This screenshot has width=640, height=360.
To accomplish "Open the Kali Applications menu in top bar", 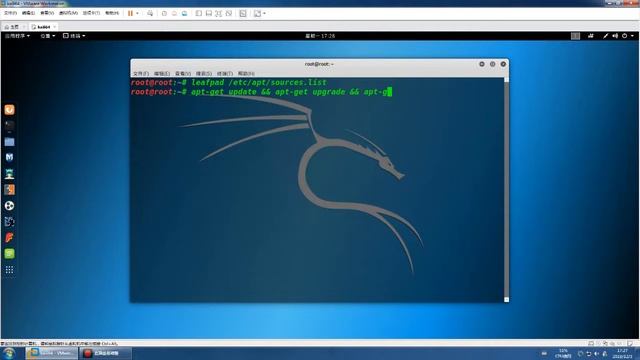I will (17, 36).
